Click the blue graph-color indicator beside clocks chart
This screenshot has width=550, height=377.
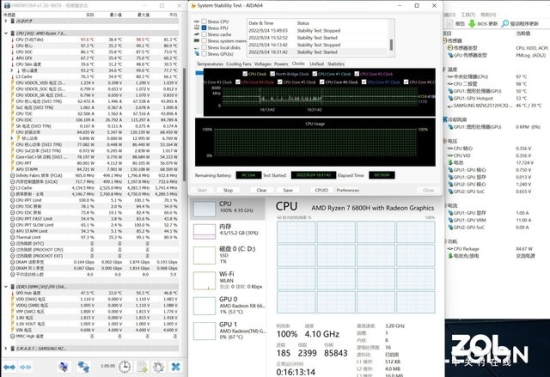(x=199, y=73)
